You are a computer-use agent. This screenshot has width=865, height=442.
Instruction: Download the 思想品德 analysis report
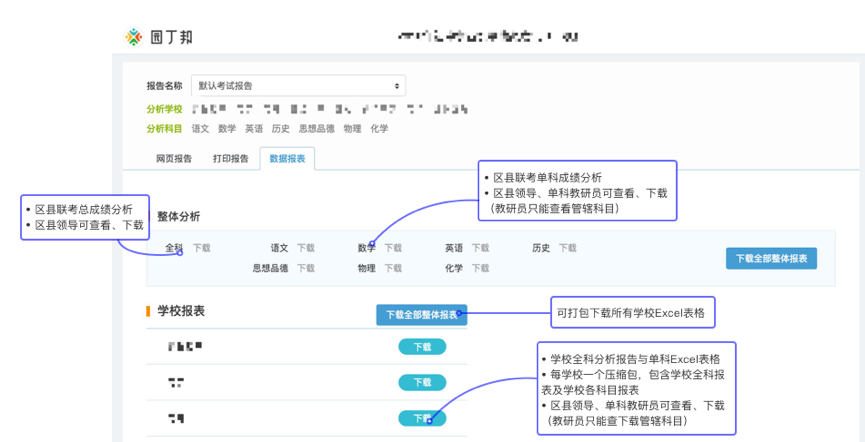tap(306, 268)
